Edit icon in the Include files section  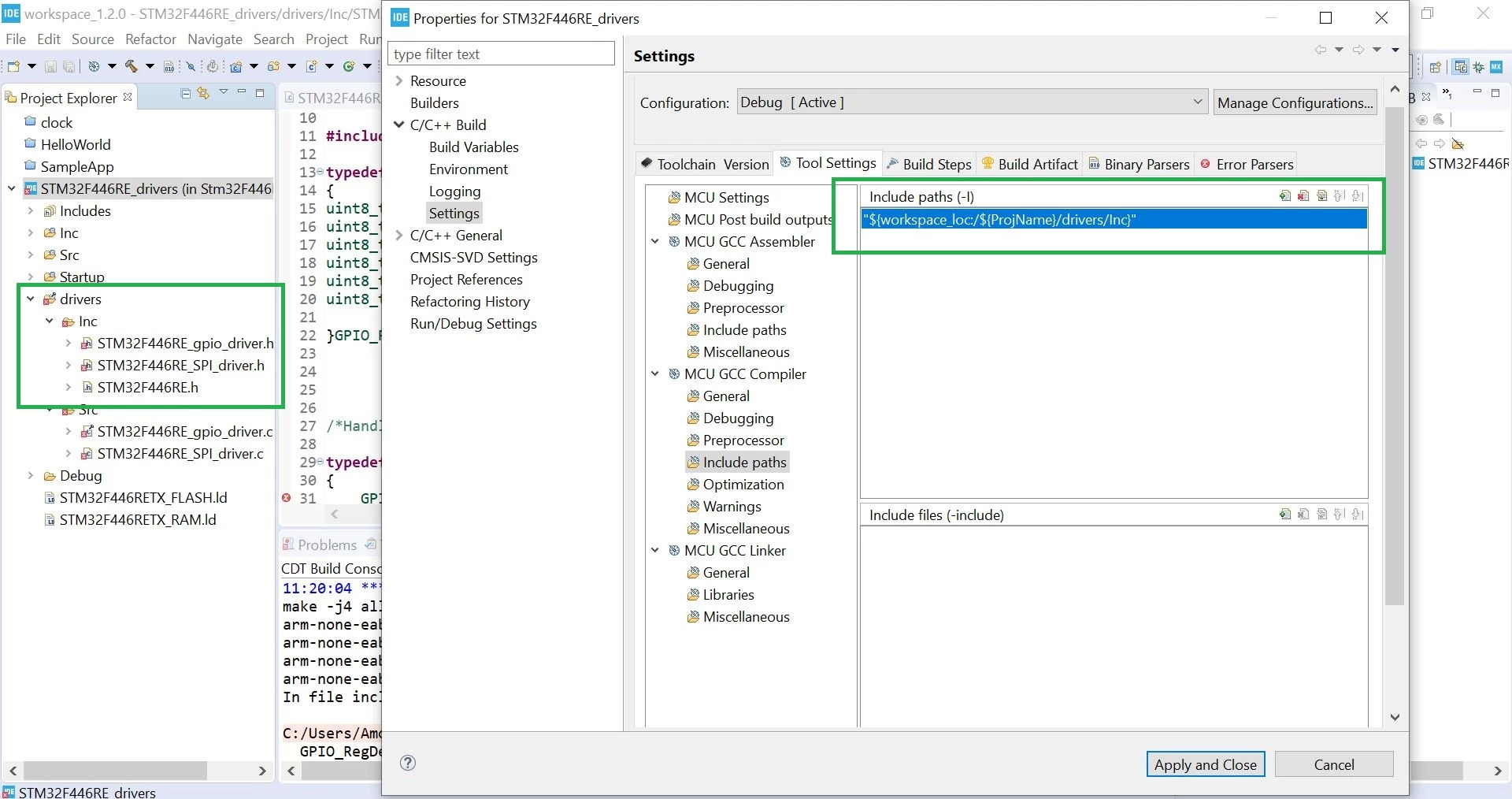[x=1322, y=515]
